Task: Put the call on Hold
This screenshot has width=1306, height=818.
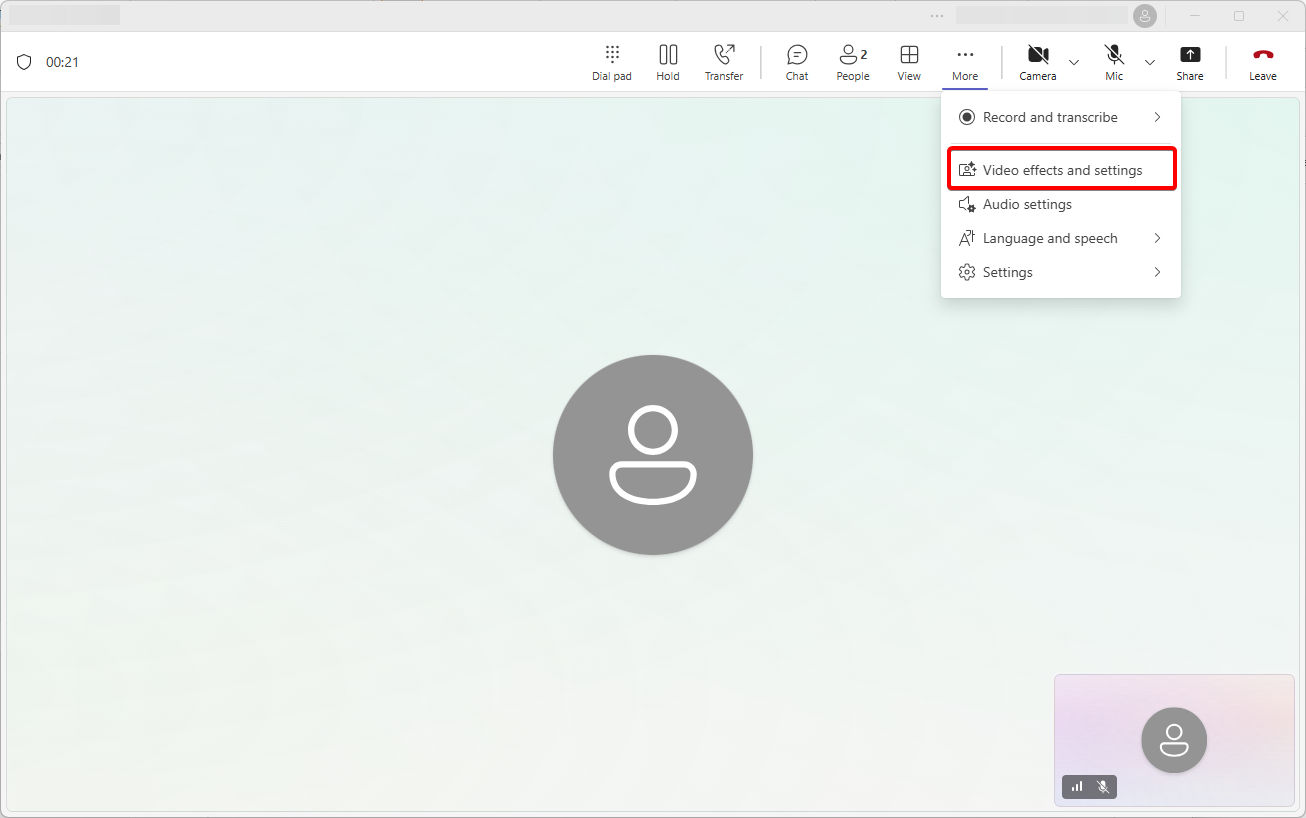Action: coord(668,62)
